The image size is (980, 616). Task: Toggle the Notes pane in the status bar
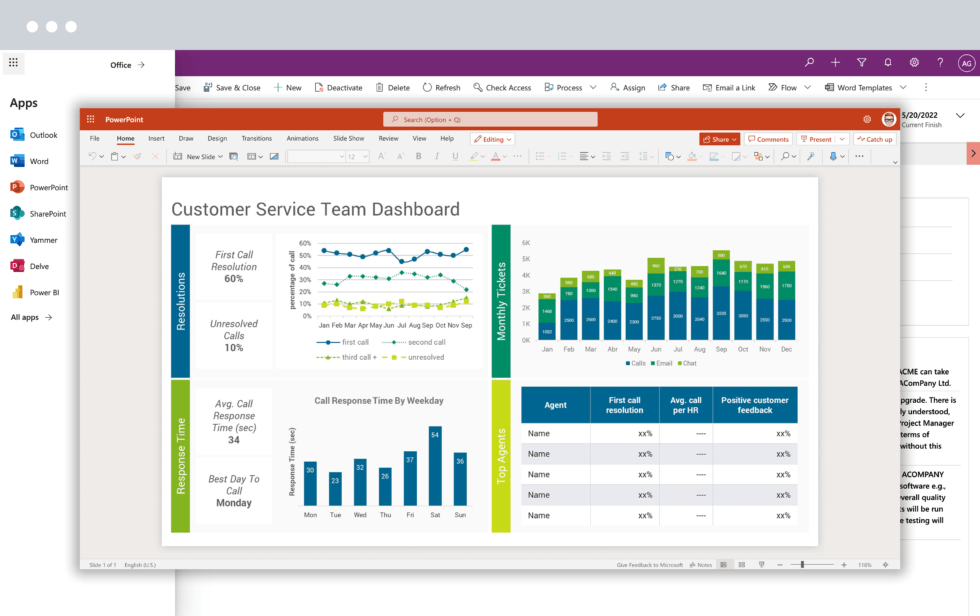[x=698, y=564]
